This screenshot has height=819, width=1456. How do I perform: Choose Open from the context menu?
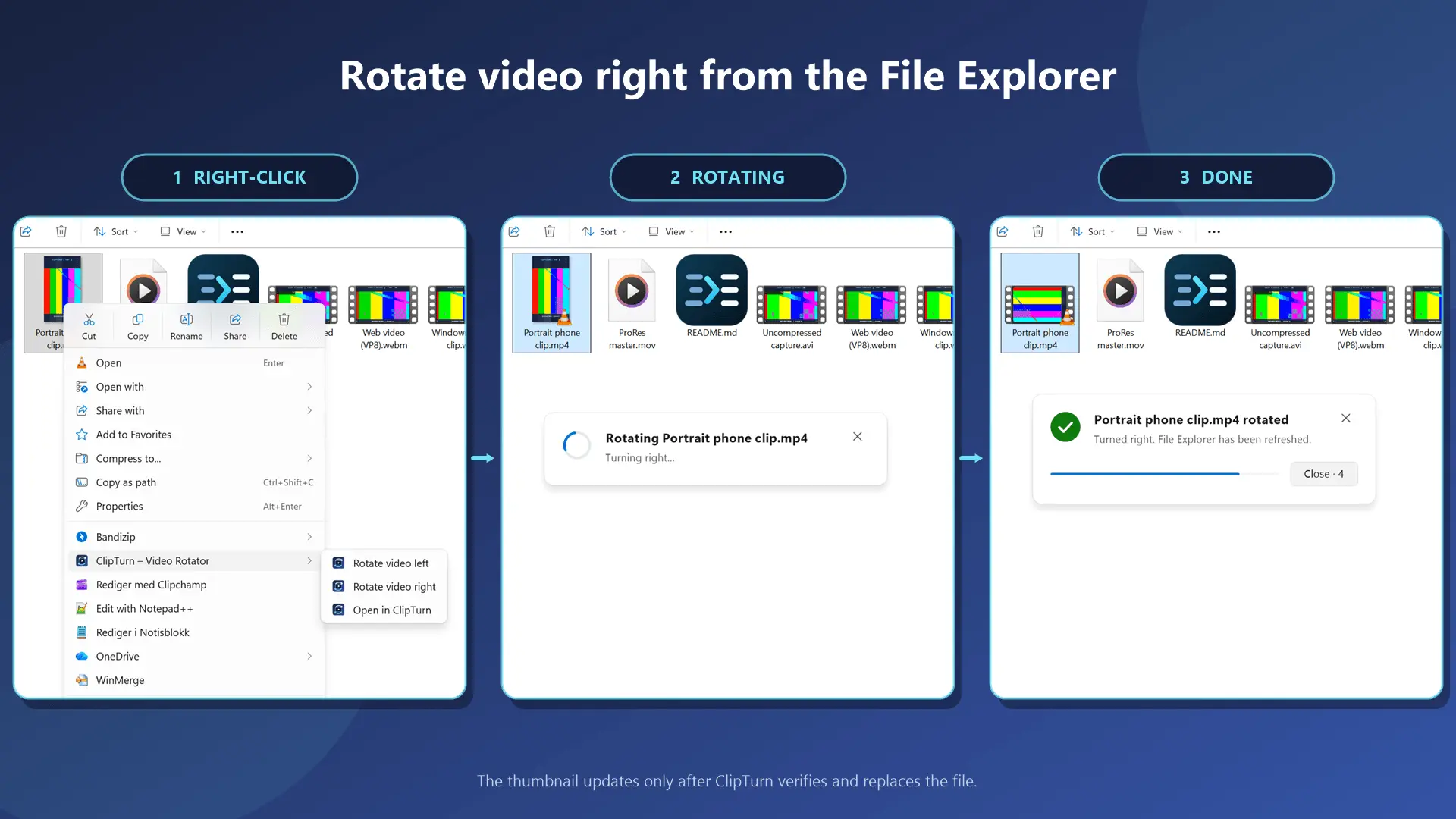click(195, 363)
